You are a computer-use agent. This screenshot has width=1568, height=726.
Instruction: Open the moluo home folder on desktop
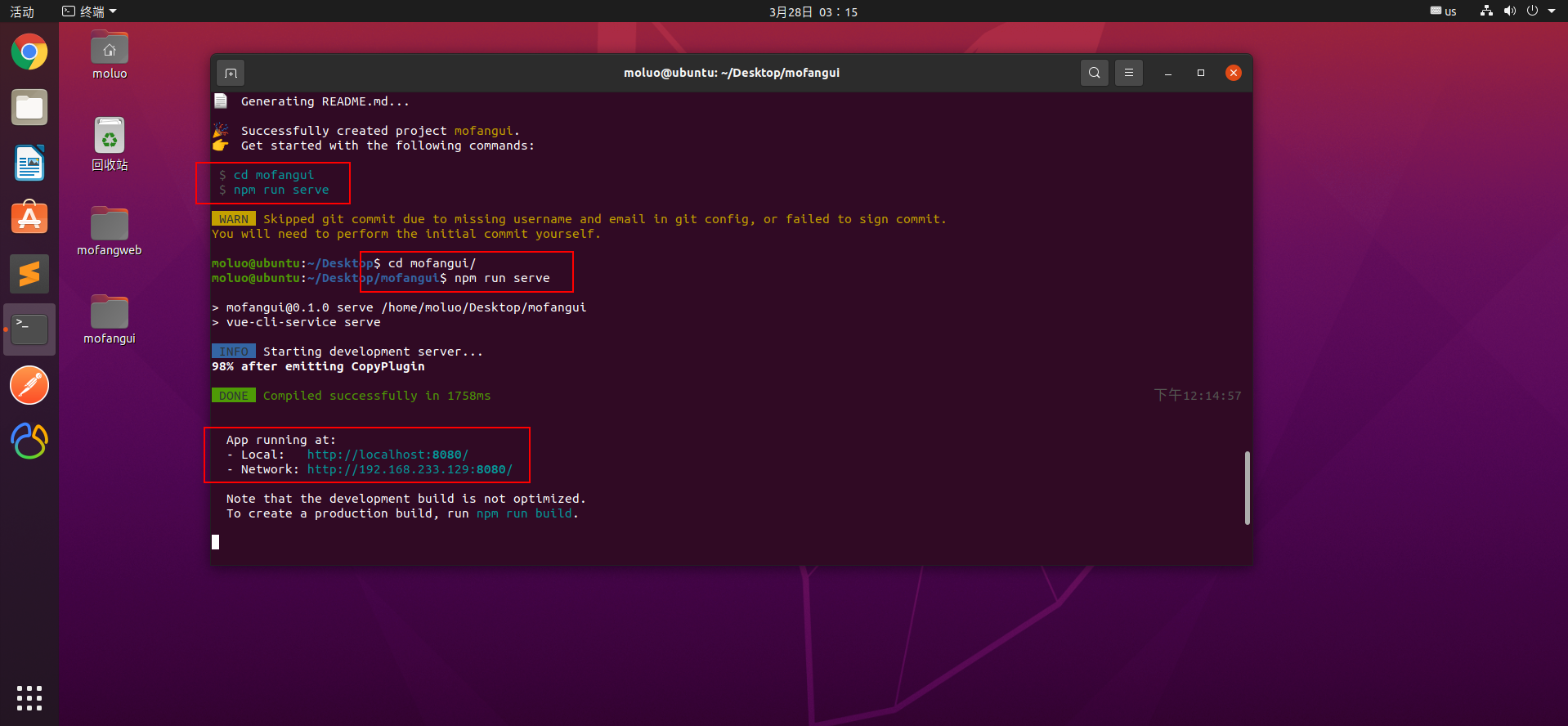coord(110,56)
